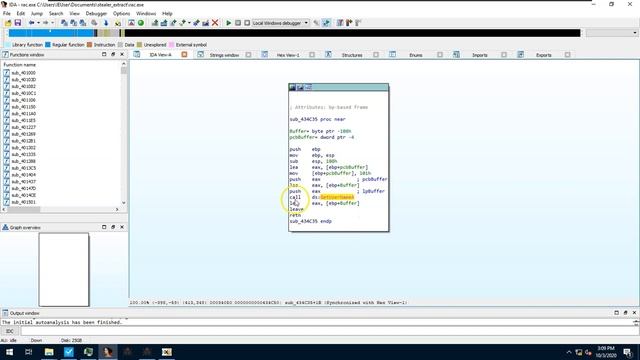
Task: Click the pause process toolbar icon
Action: point(238,23)
